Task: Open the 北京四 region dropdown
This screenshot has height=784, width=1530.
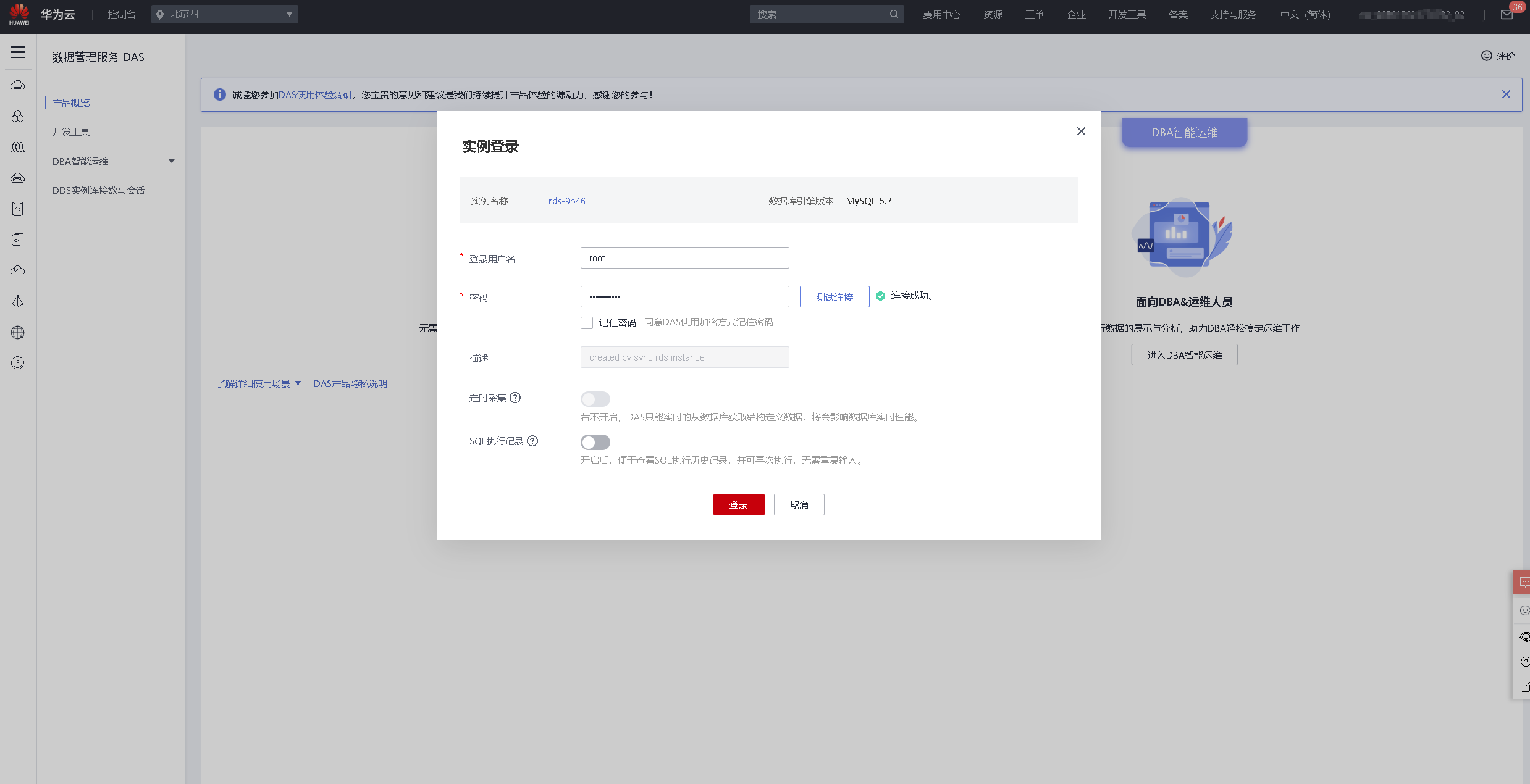Action: point(225,14)
